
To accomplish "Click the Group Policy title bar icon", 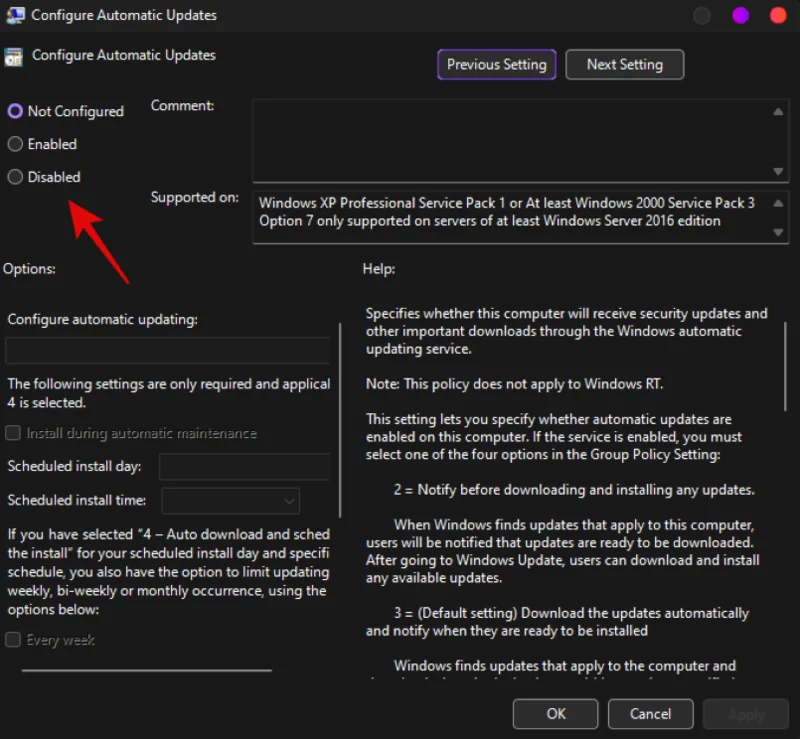I will pos(16,15).
